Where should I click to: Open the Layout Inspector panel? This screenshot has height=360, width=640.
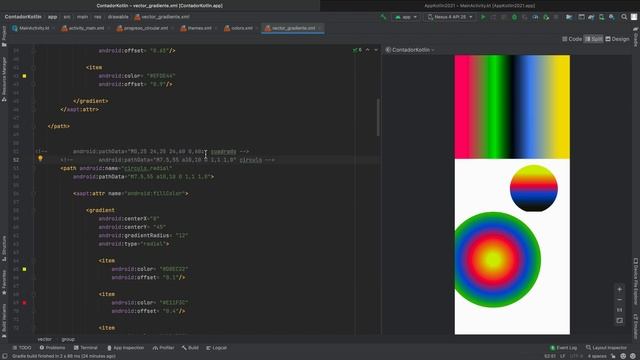[x=606, y=348]
